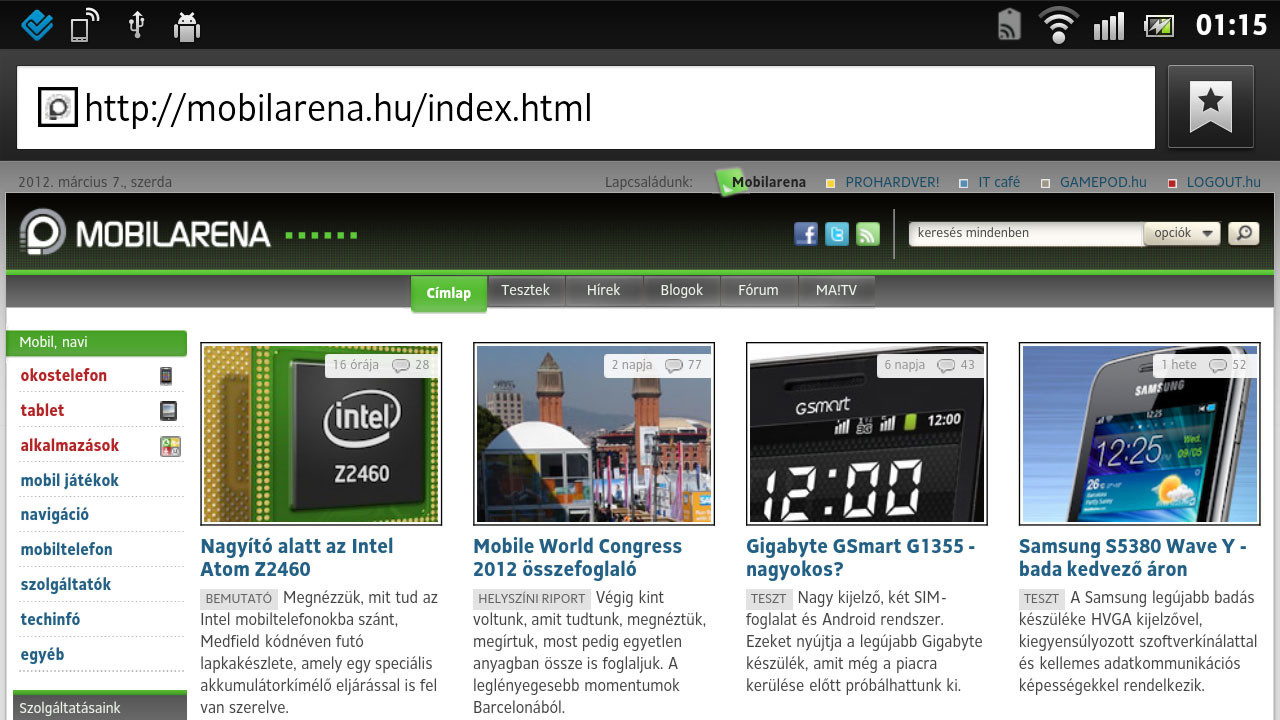Viewport: 1280px width, 720px height.
Task: Open article Gigabyte GSmart G1355 - nagyokos?
Action: [860, 558]
